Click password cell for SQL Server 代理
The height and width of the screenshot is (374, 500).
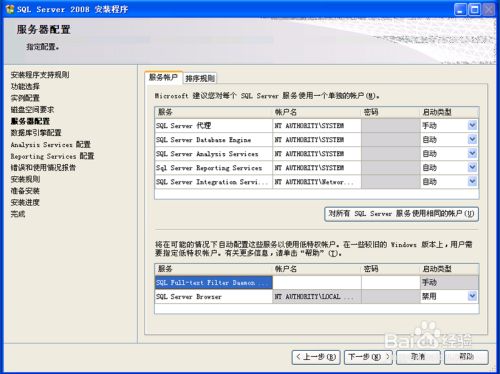[x=391, y=126]
